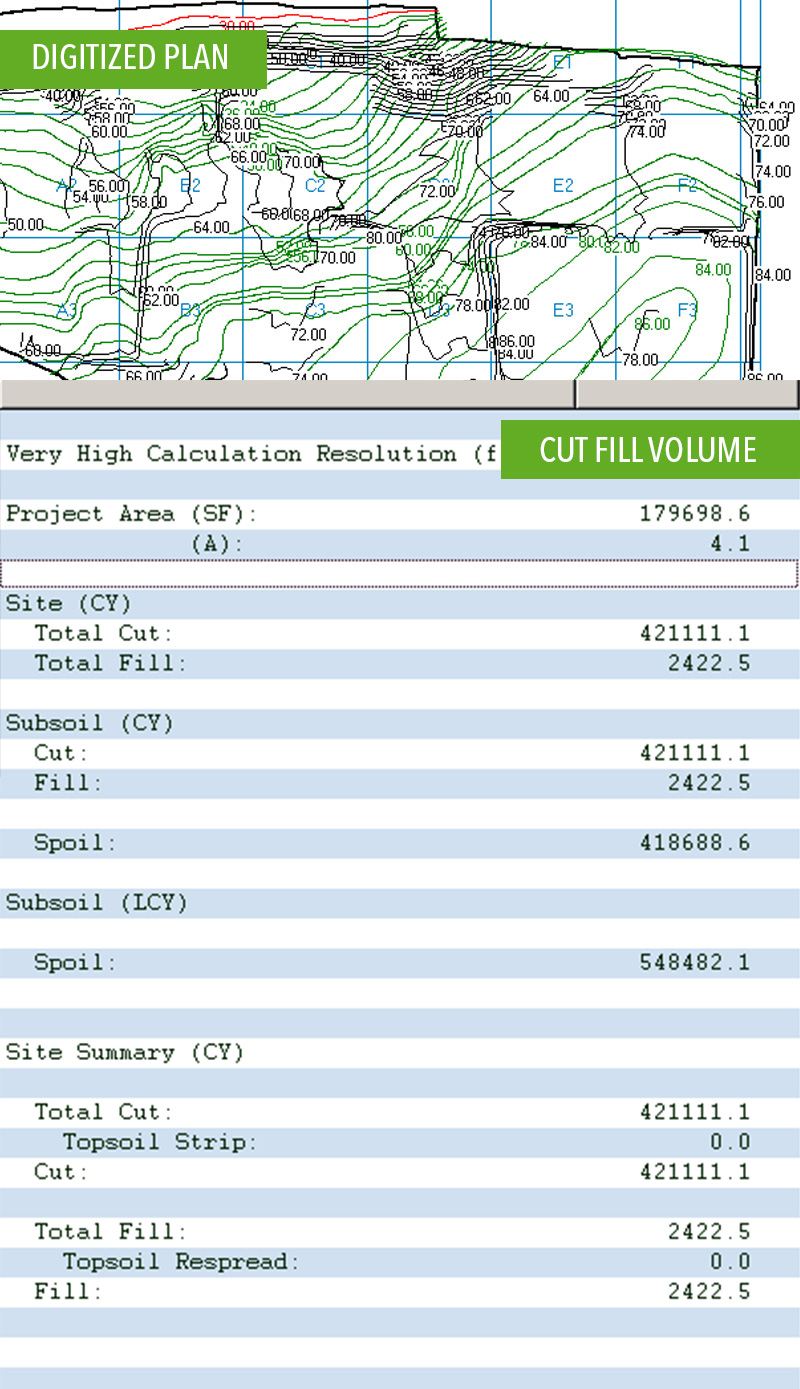
Task: Select grid cell label E2 on plan
Action: tap(563, 185)
